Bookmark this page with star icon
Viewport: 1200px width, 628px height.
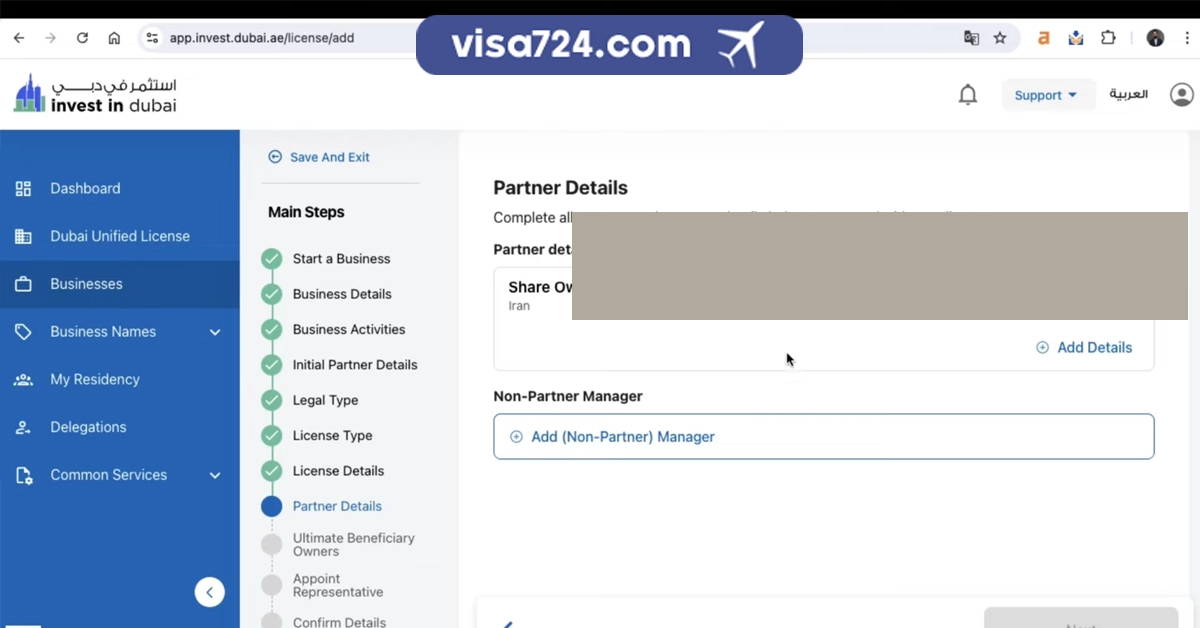point(1000,38)
